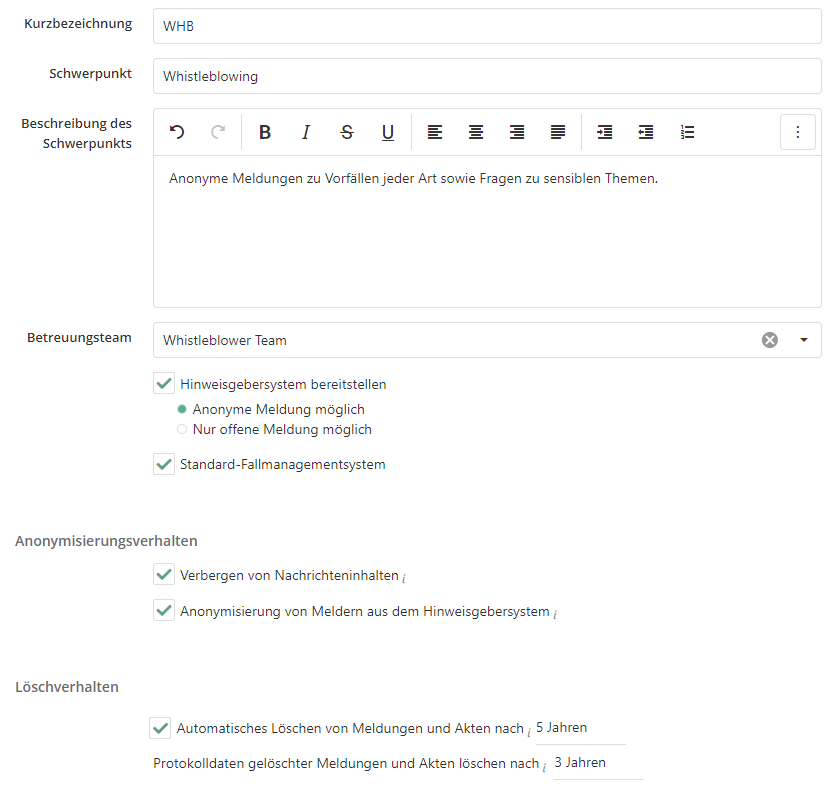Insert a numbered list in editor
The width and height of the screenshot is (834, 797).
coord(687,132)
